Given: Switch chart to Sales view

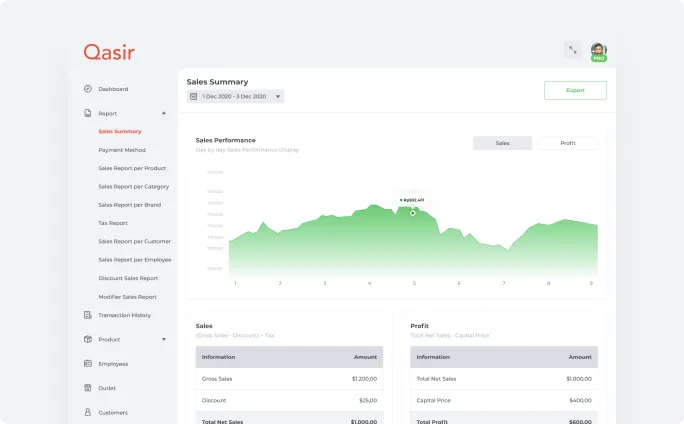Looking at the screenshot, I should point(502,143).
